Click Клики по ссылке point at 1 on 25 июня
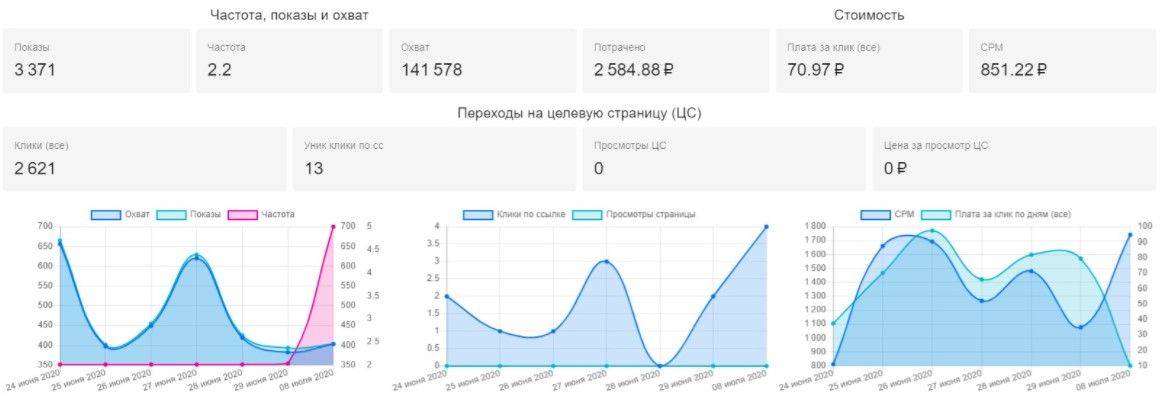 point(500,331)
